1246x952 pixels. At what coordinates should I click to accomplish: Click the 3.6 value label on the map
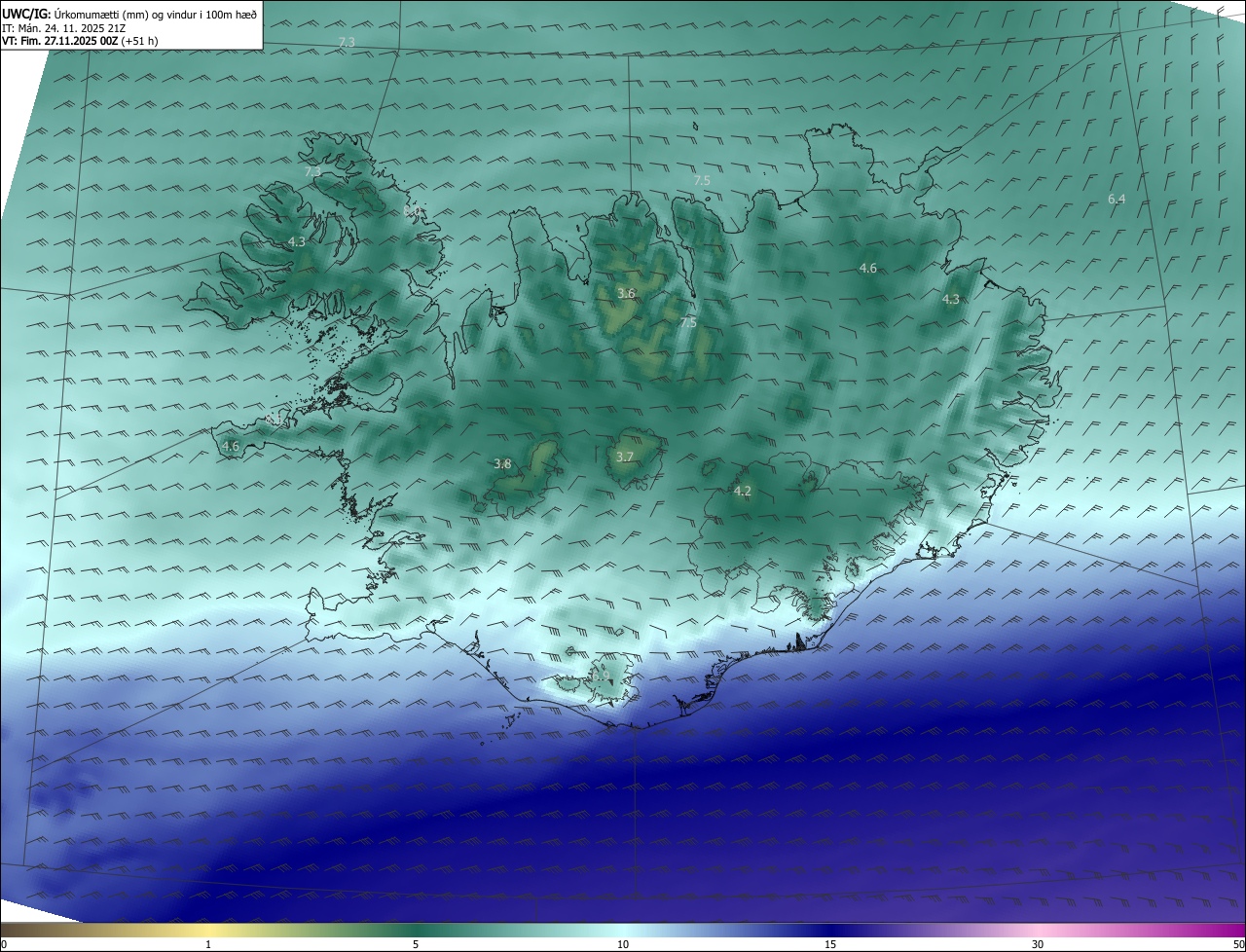point(627,293)
